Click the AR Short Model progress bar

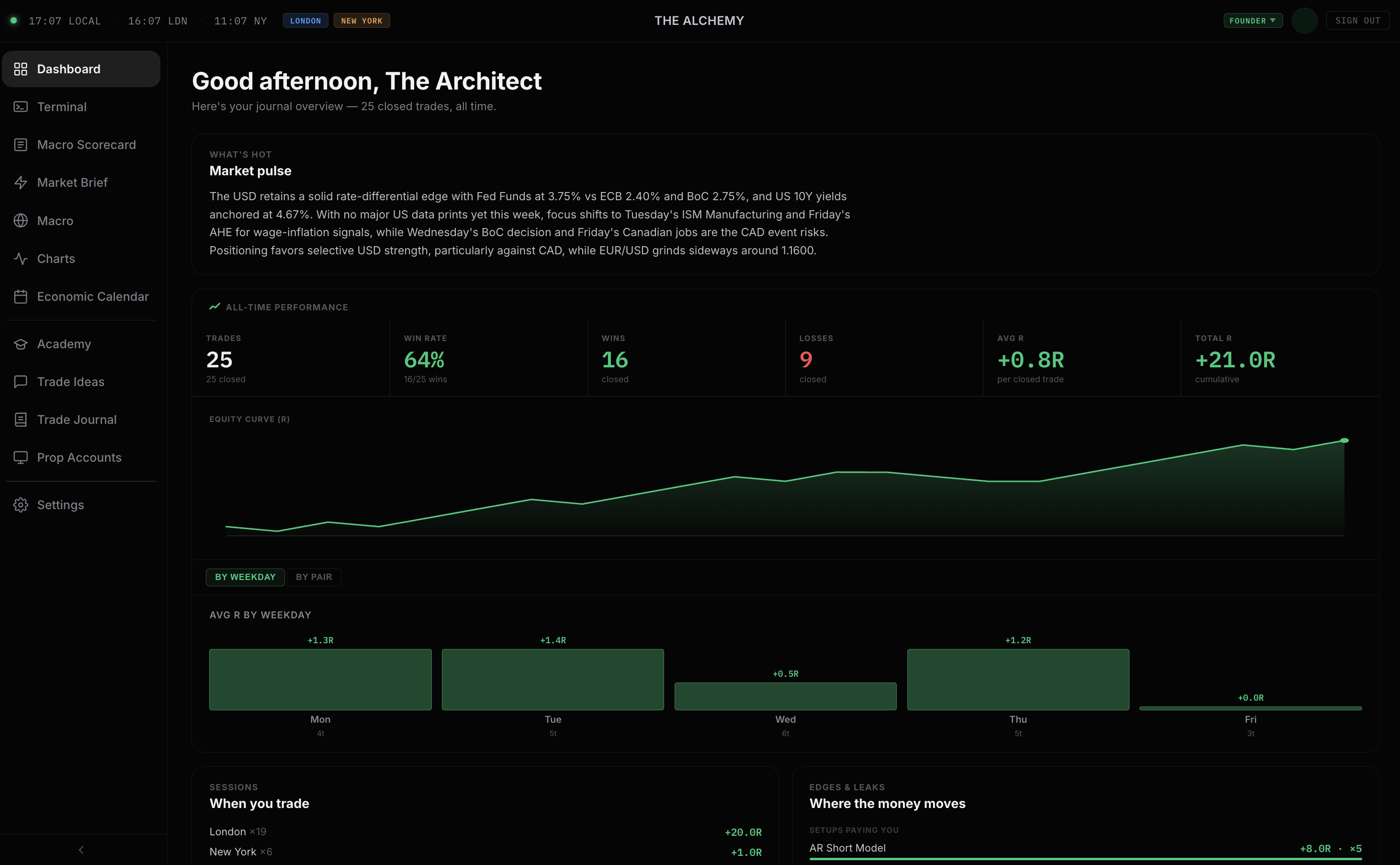pos(1085,858)
